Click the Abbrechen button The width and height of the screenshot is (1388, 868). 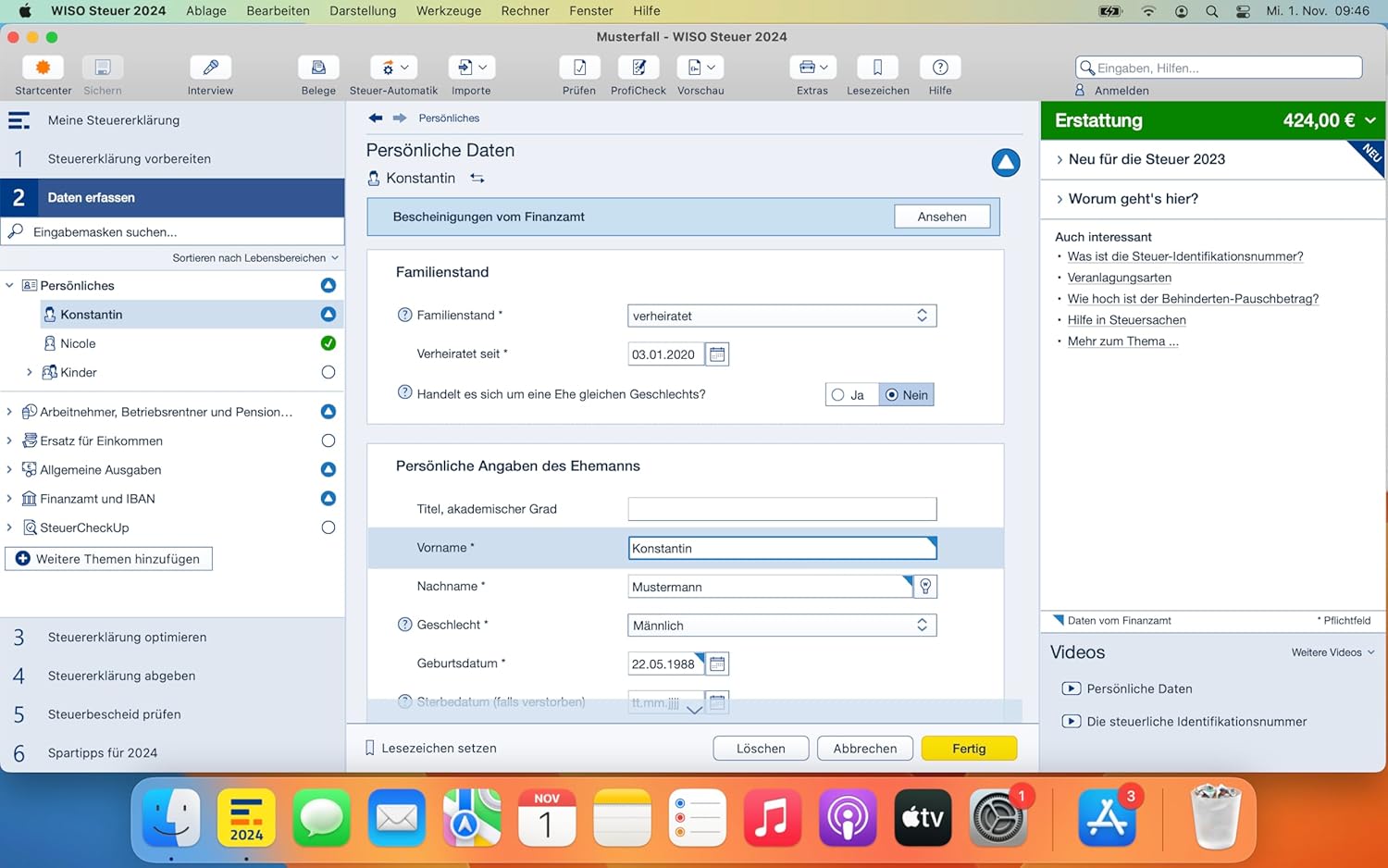[865, 749]
